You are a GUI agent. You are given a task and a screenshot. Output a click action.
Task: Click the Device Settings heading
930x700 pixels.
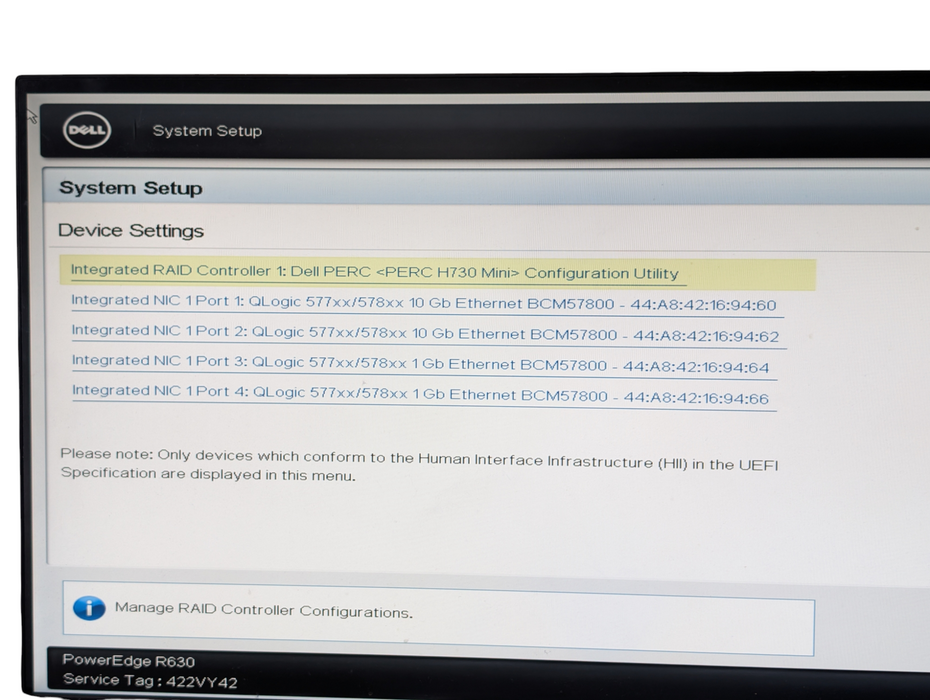coord(131,230)
